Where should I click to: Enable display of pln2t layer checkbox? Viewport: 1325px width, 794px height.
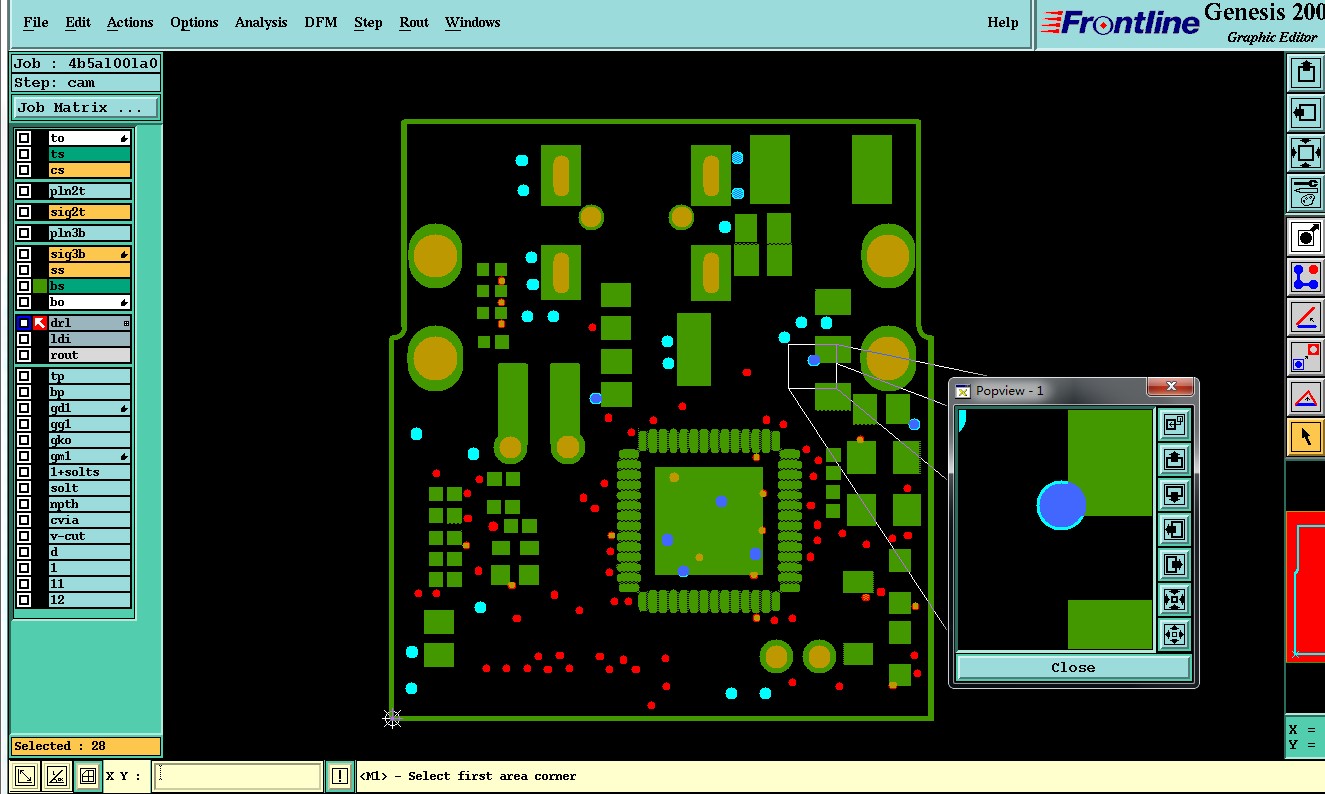click(x=24, y=191)
